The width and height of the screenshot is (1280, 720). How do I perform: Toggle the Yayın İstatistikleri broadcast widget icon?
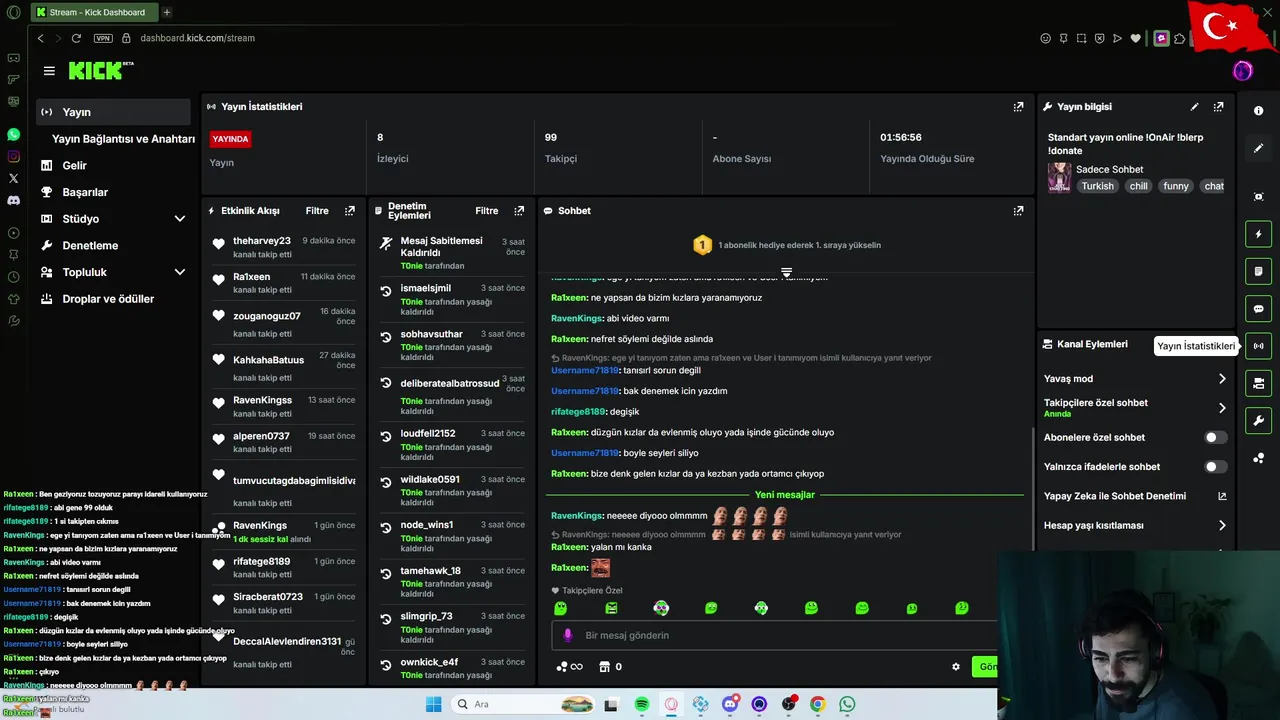[1259, 346]
